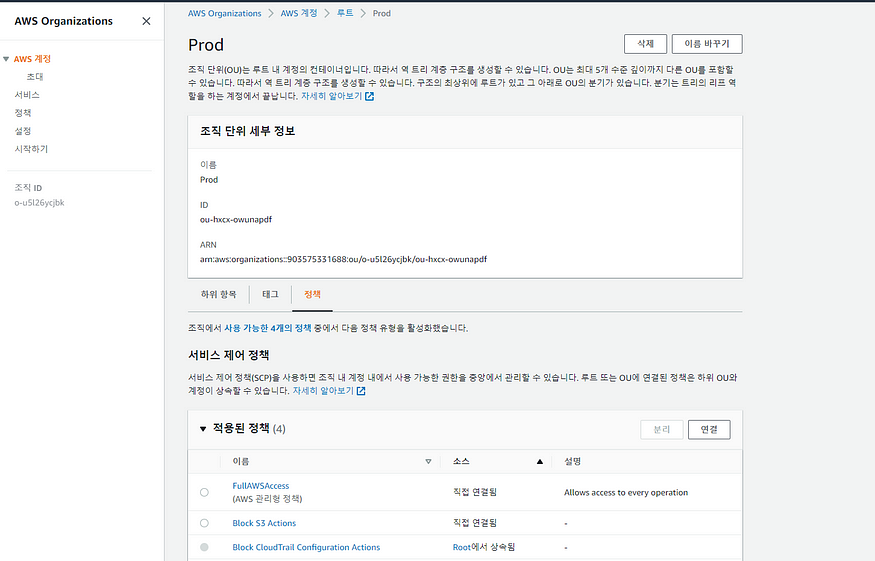Select the ARN value text
This screenshot has width=875, height=561.
tap(343, 259)
